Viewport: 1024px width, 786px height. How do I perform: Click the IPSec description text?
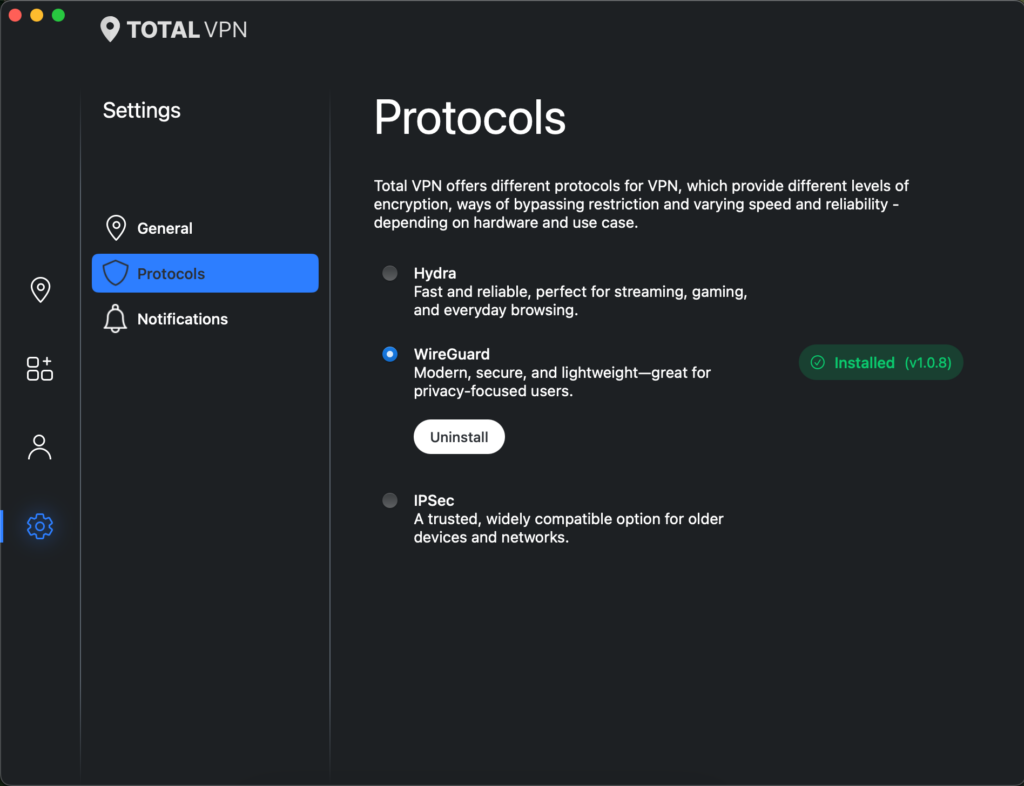568,528
